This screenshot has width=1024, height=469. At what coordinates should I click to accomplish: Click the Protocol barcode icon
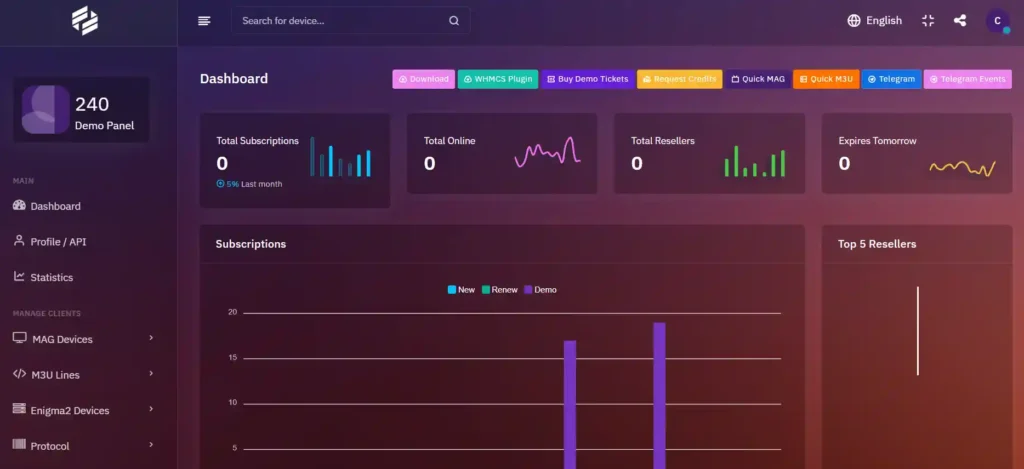coord(19,445)
